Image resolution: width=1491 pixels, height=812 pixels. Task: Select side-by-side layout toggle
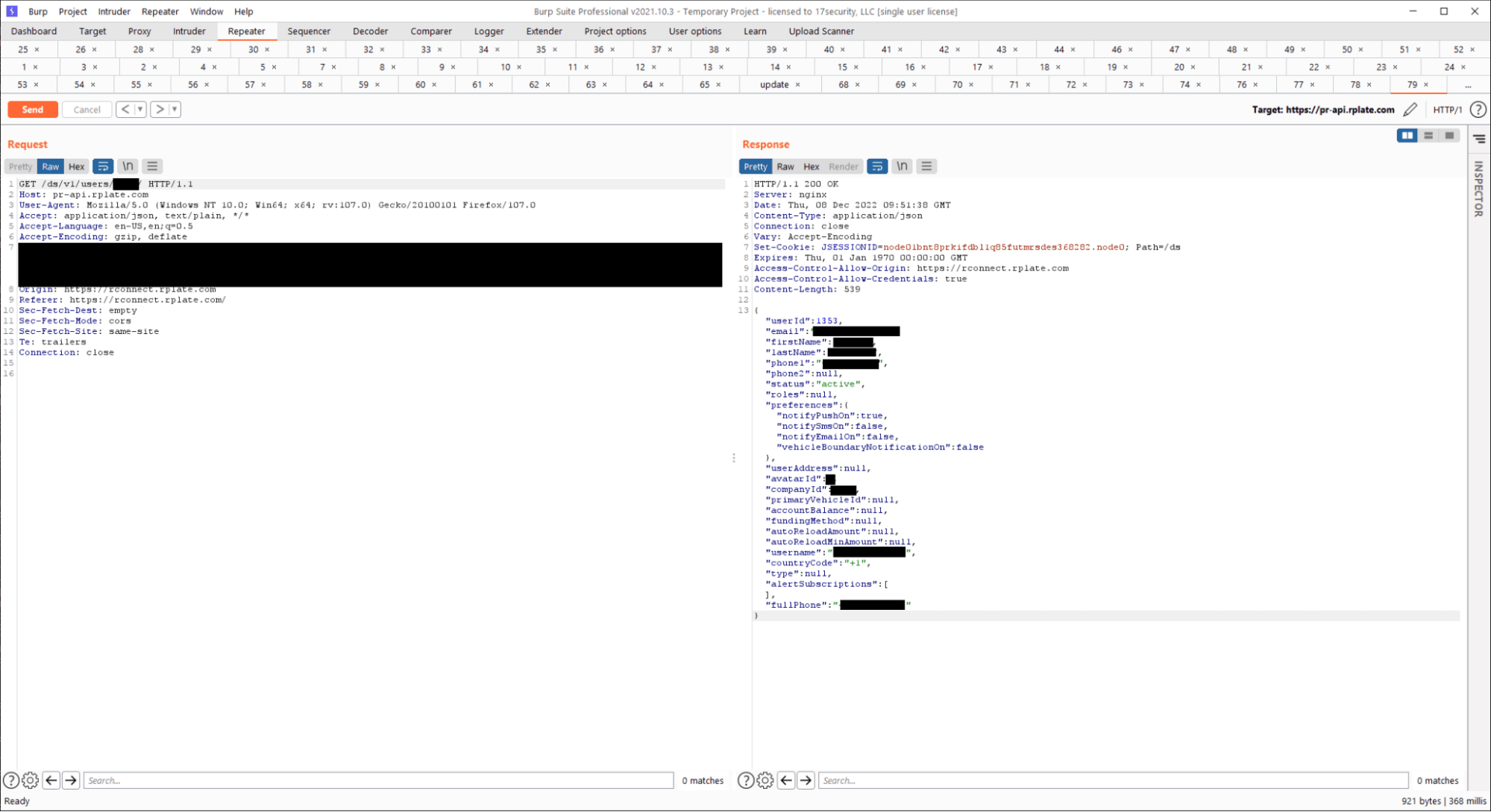[1407, 136]
